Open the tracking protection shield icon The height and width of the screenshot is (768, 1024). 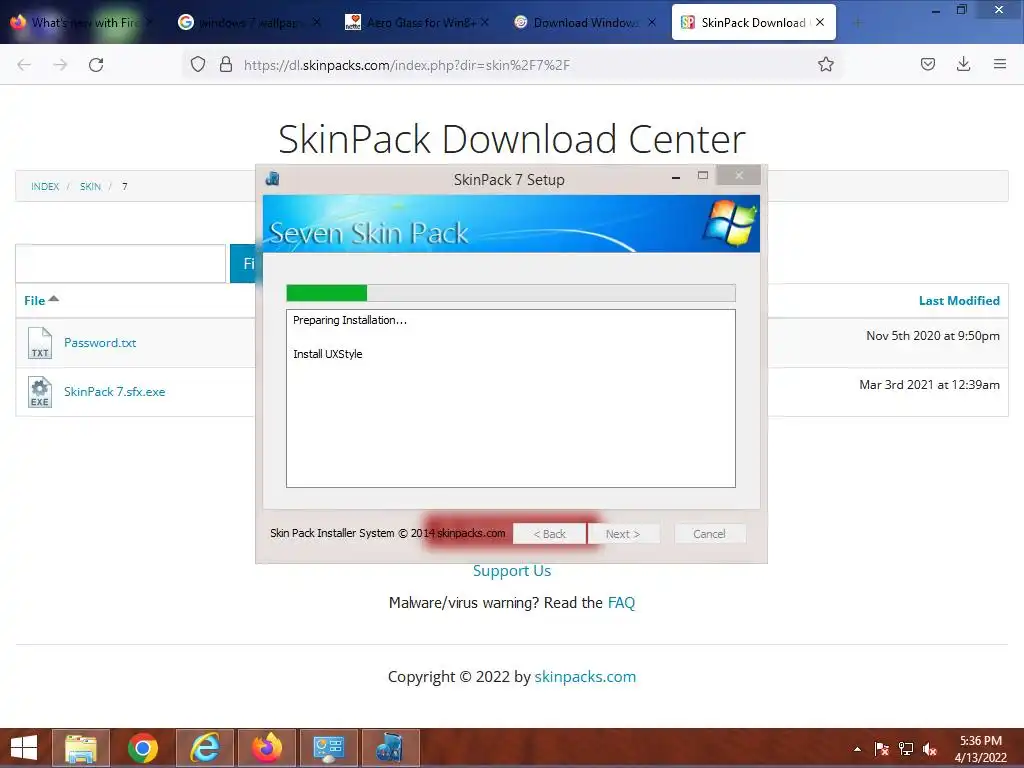click(x=198, y=65)
